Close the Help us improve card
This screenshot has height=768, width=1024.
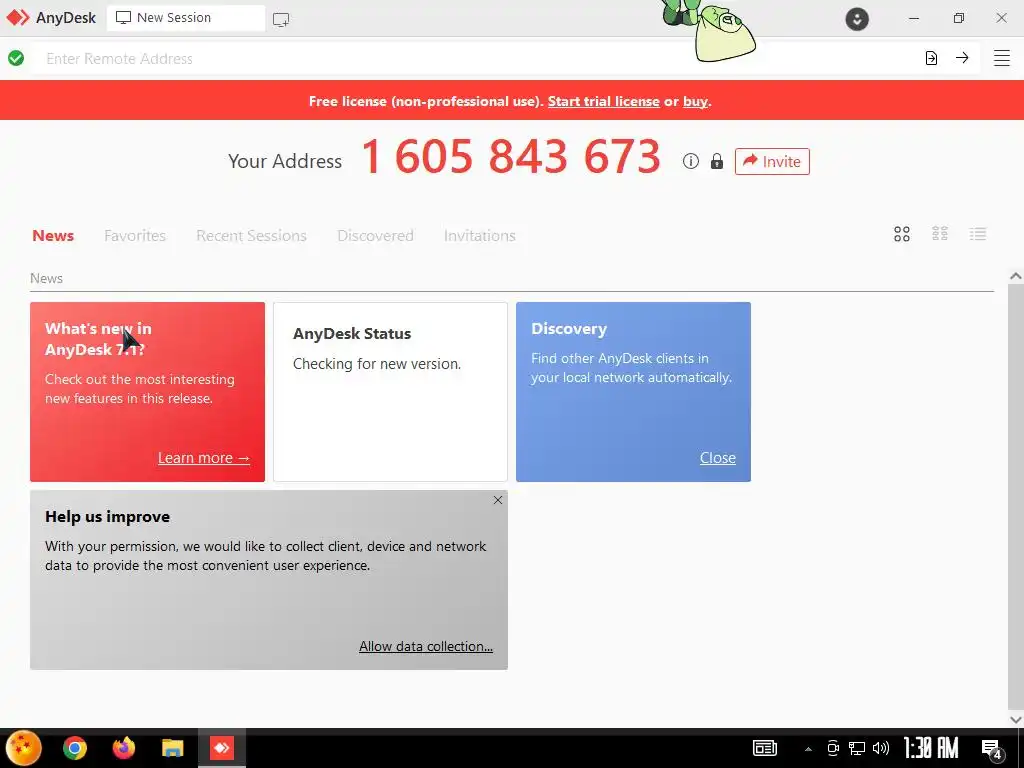498,500
